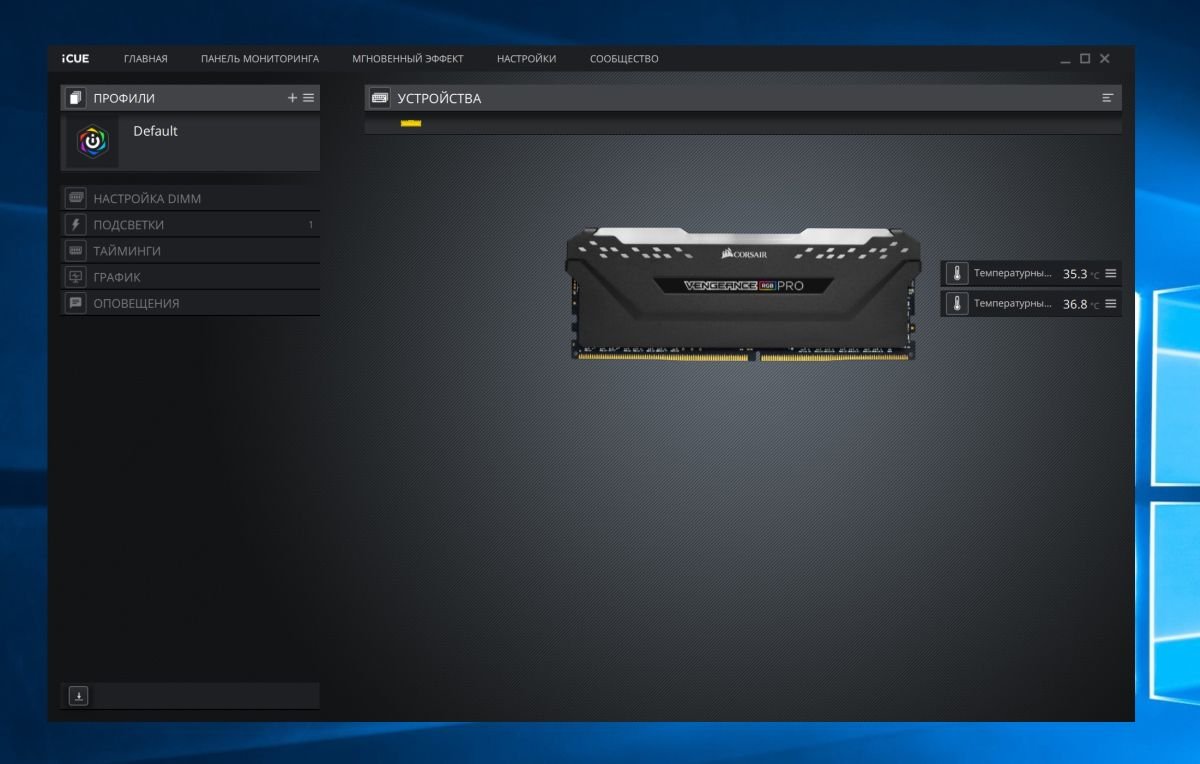Screen dimensions: 1200x764
Task: Click the УСТРОЙСТВА header label
Action: coord(439,98)
